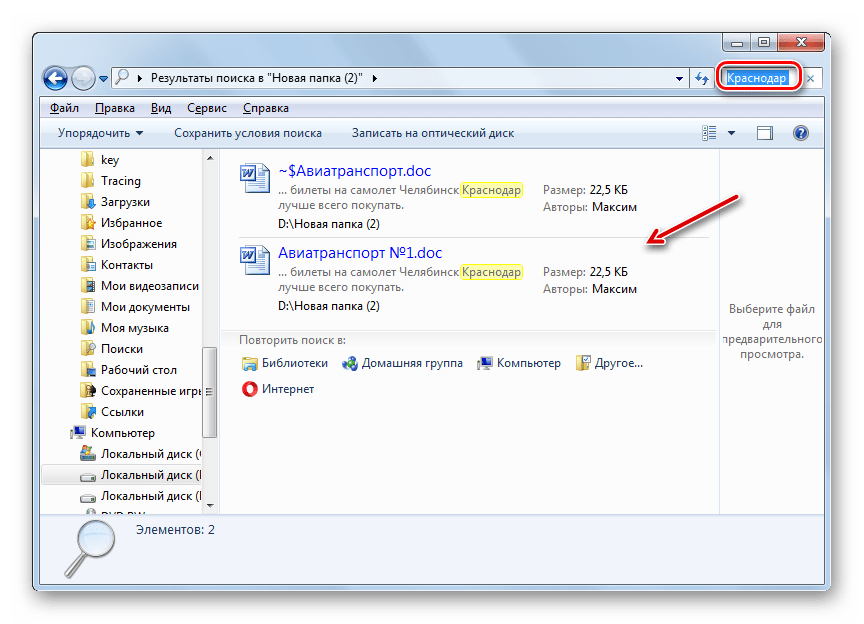This screenshot has height=624, width=864.
Task: Click the Back navigation arrow button
Action: 55,78
